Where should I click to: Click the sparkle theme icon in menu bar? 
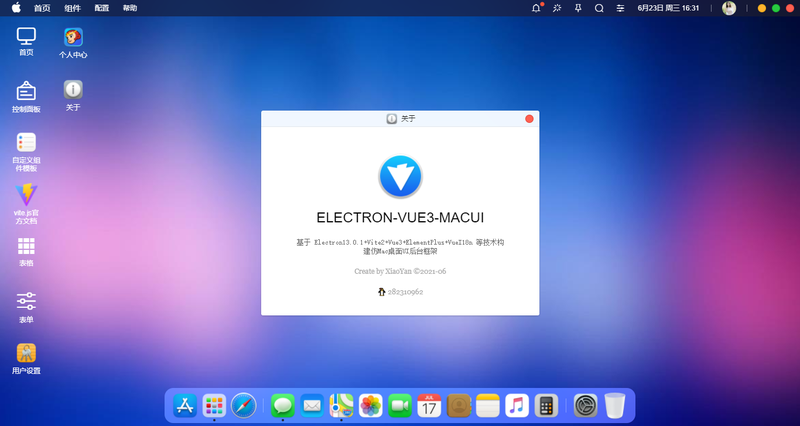click(x=557, y=8)
